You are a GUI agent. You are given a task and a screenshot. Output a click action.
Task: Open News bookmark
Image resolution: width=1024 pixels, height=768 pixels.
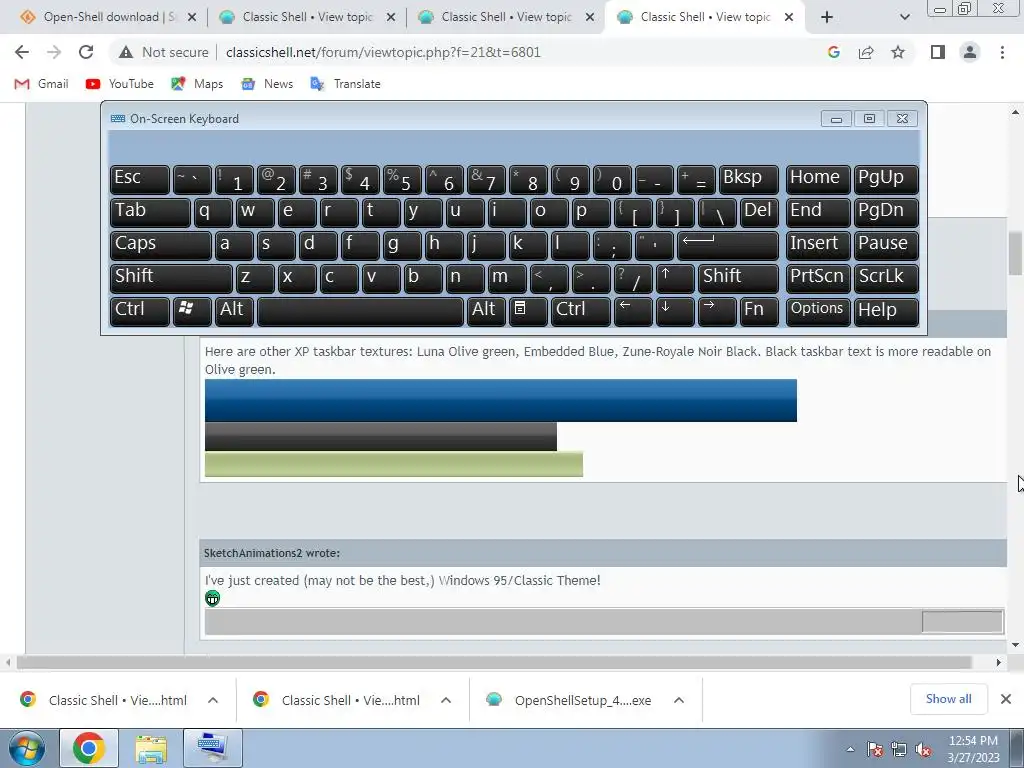tap(266, 84)
